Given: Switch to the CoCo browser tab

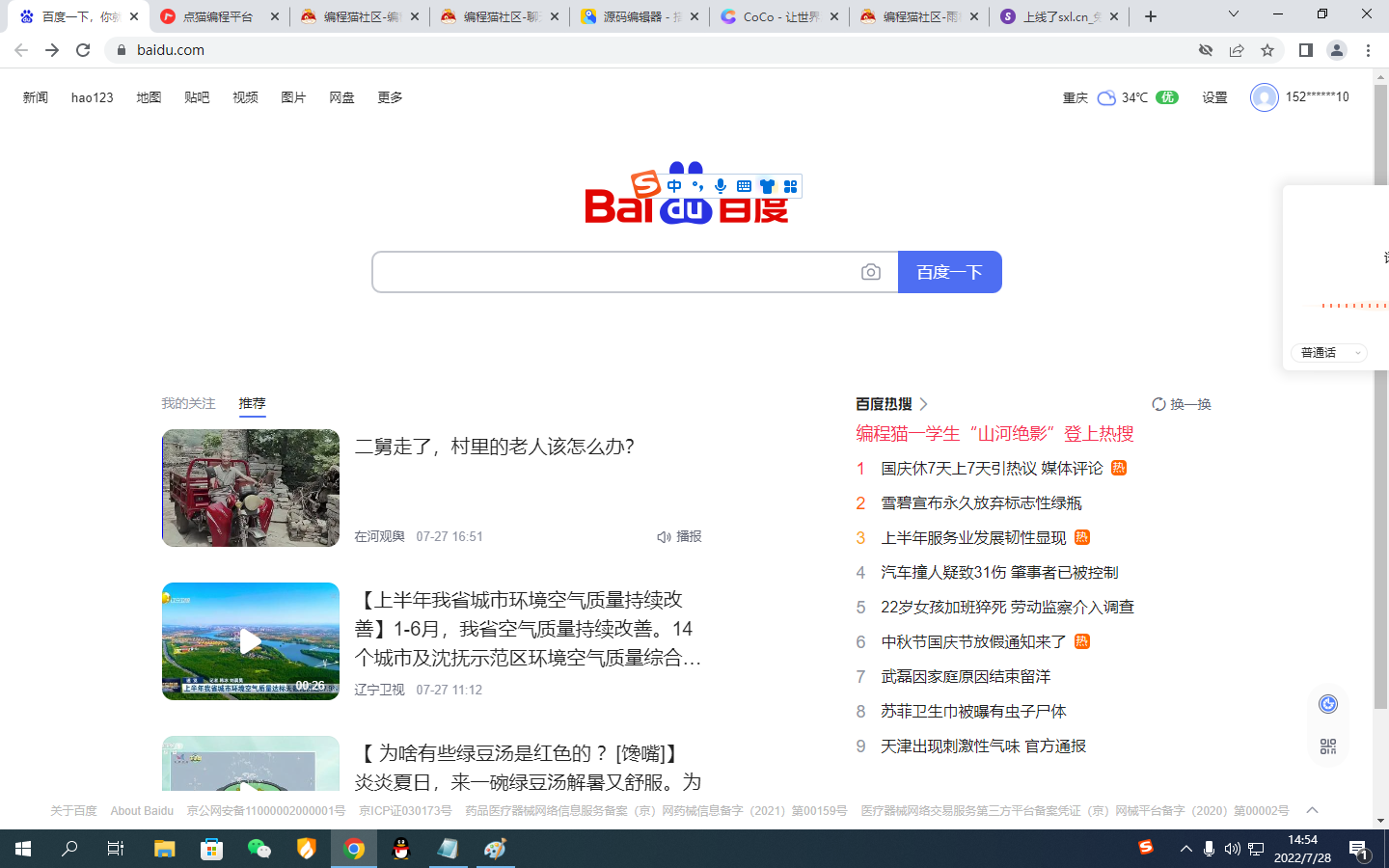Looking at the screenshot, I should pos(780,16).
